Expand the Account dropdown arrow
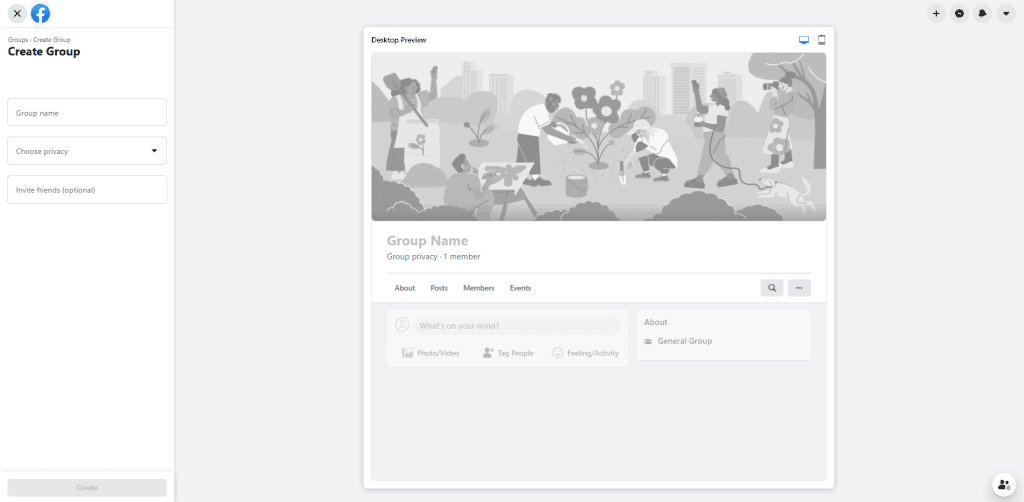 click(x=1006, y=13)
